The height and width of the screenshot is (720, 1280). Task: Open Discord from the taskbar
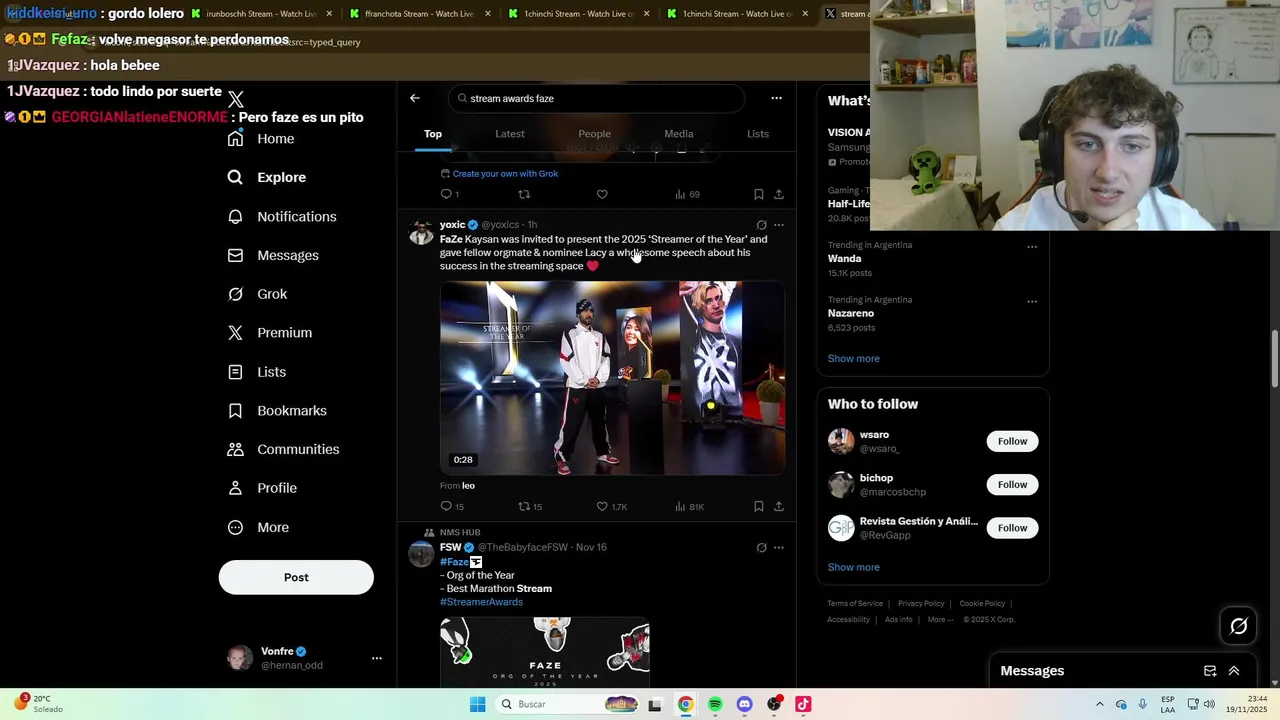[x=744, y=705]
